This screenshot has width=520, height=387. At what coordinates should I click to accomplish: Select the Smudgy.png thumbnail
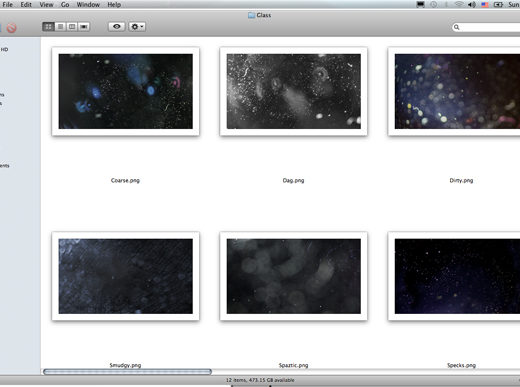tap(126, 276)
